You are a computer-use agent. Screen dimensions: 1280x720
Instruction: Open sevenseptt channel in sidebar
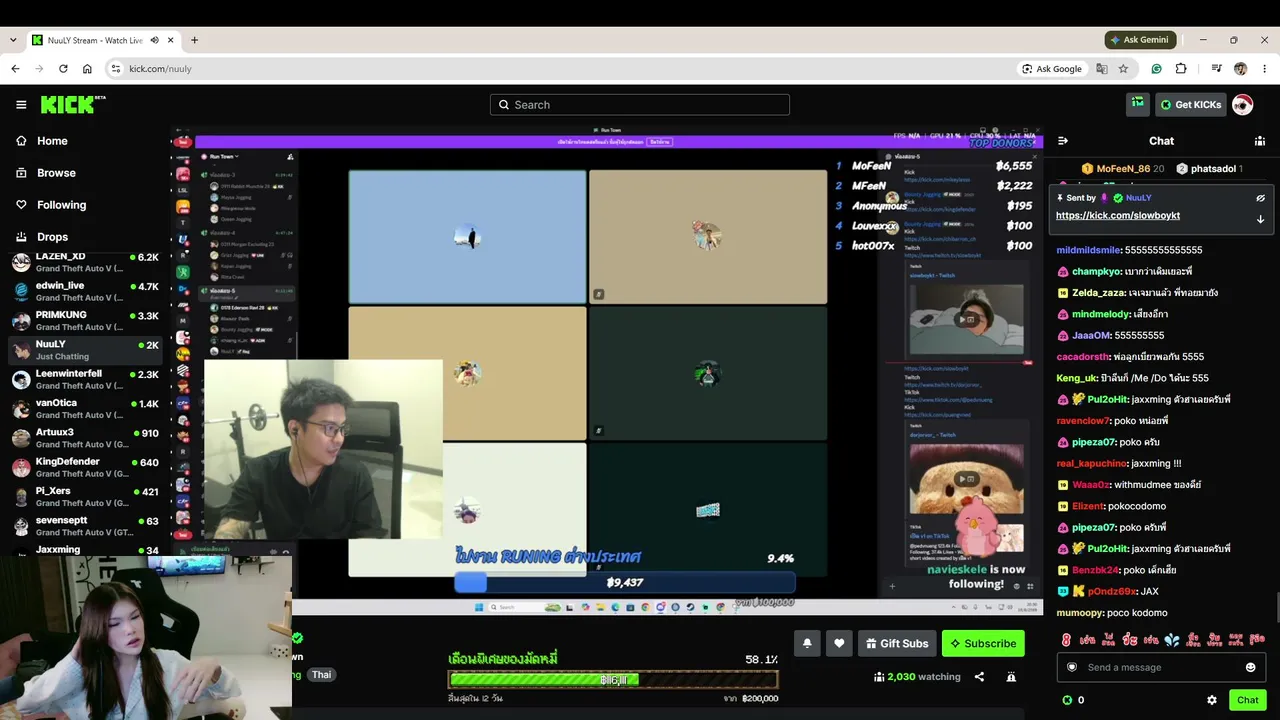click(x=85, y=526)
